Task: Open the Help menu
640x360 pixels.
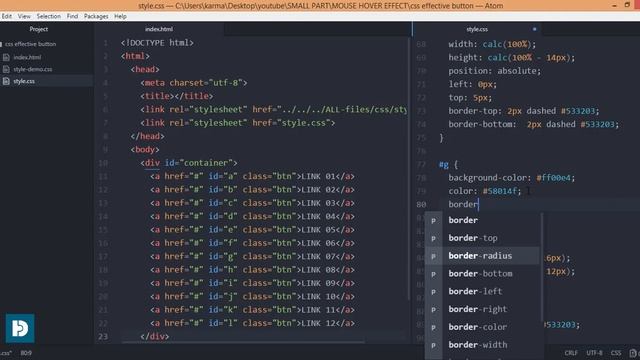Action: [x=120, y=16]
